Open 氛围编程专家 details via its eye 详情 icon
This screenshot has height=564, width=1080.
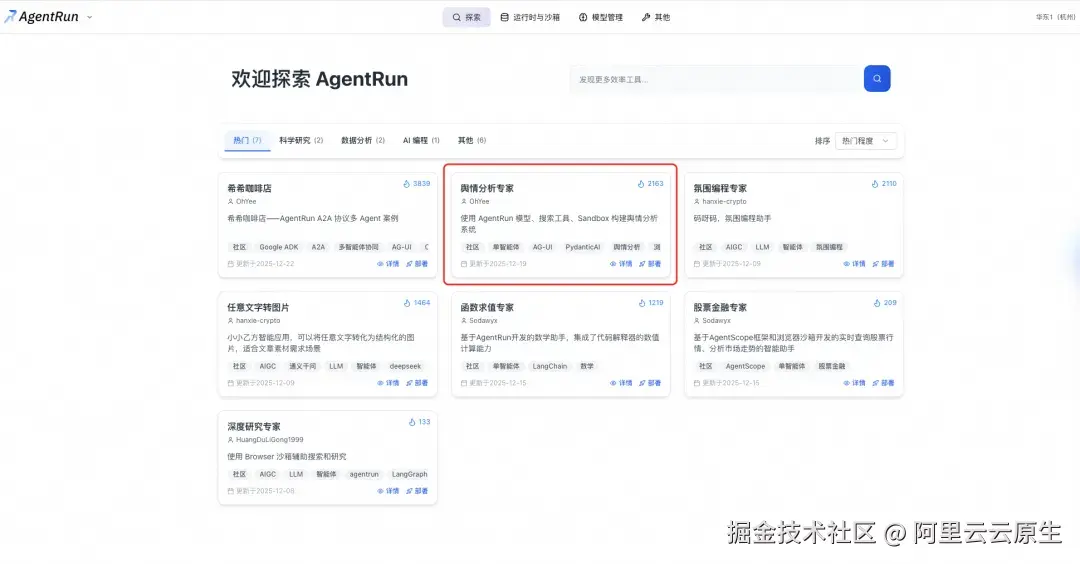[x=854, y=264]
